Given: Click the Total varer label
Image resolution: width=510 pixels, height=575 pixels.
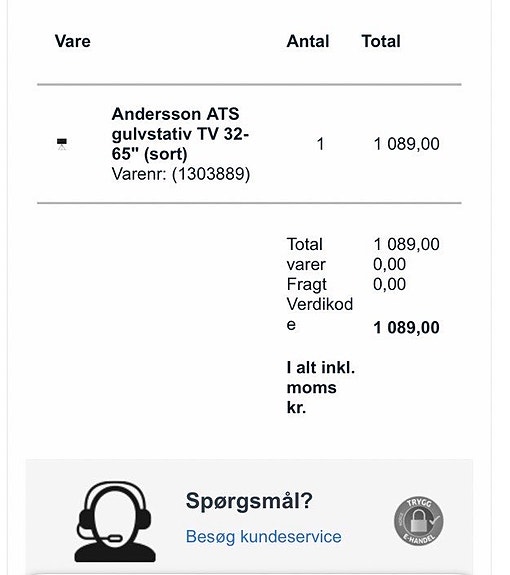Looking at the screenshot, I should [x=306, y=254].
